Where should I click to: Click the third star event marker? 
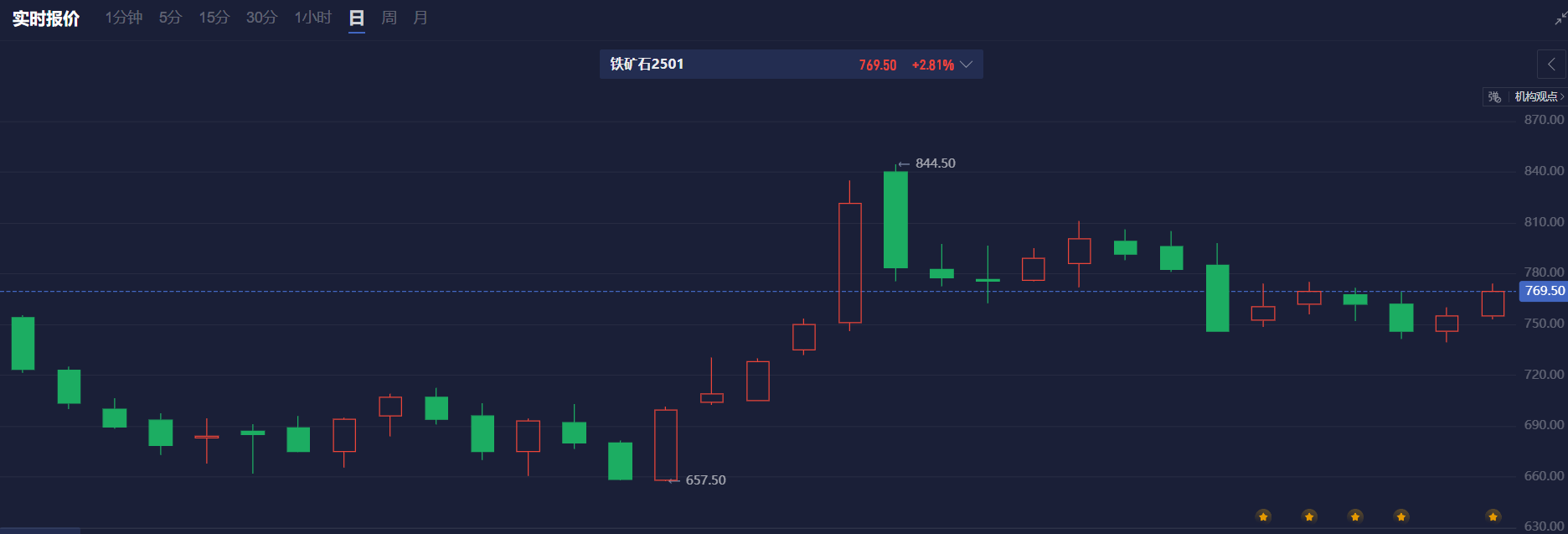click(x=1355, y=516)
